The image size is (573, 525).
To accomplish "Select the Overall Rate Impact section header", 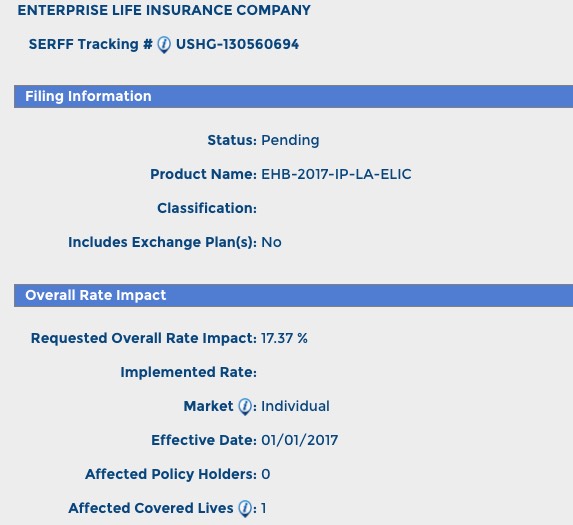I will pos(293,295).
